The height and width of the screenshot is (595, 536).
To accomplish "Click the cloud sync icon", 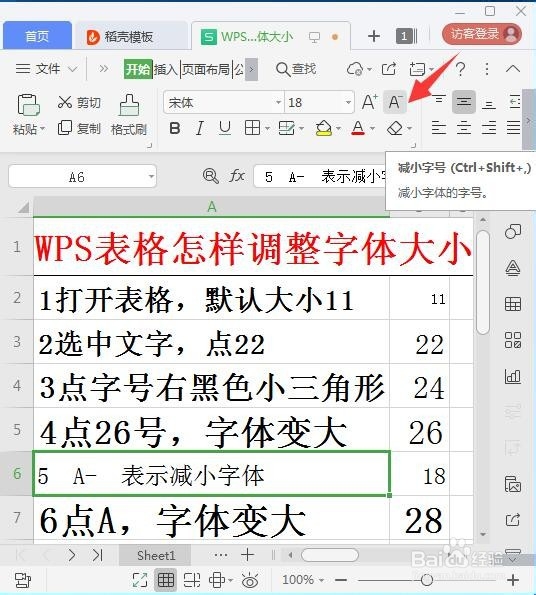I will coord(355,69).
